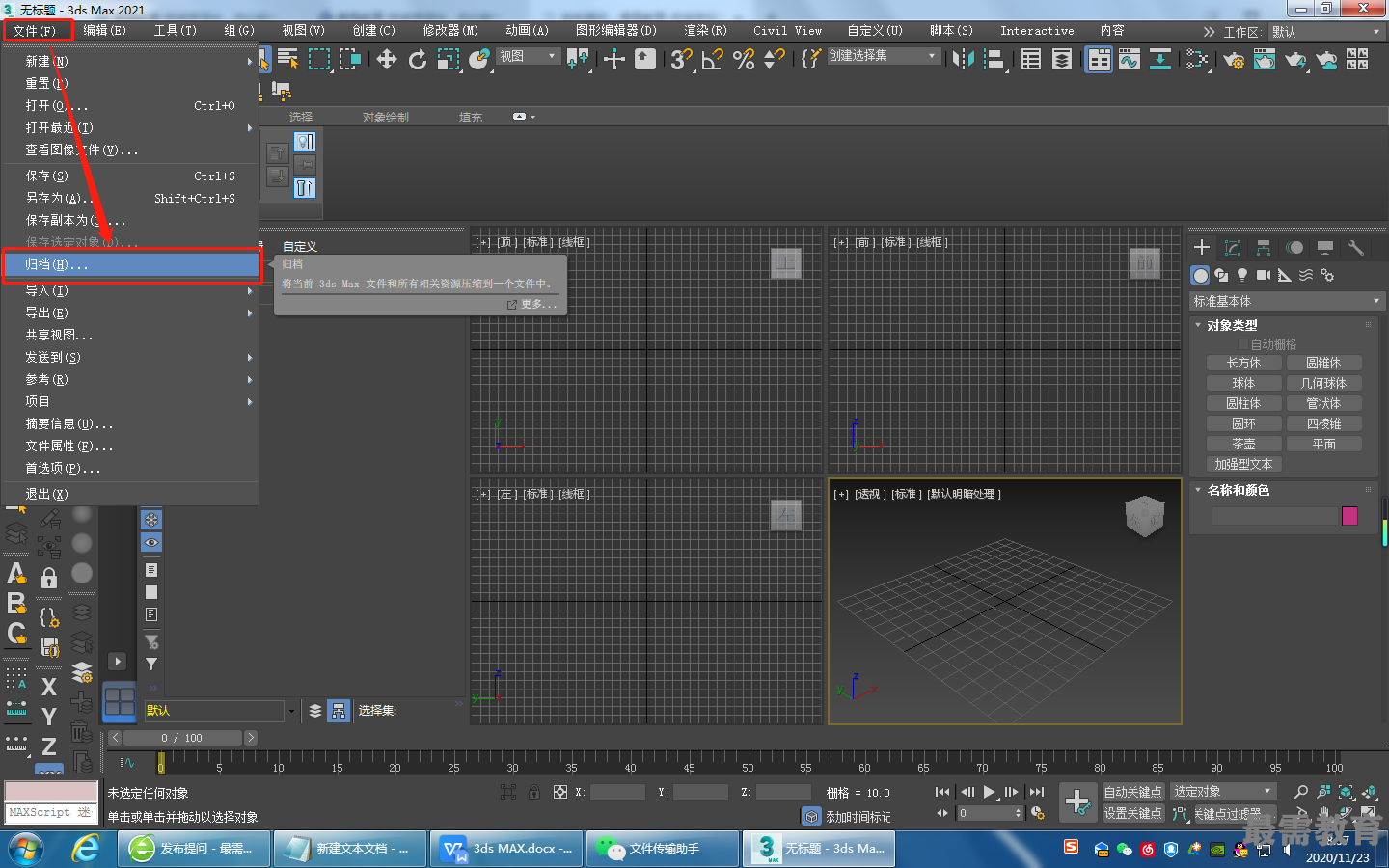Open the Utilities wrench panel
1389x868 pixels.
point(1356,248)
